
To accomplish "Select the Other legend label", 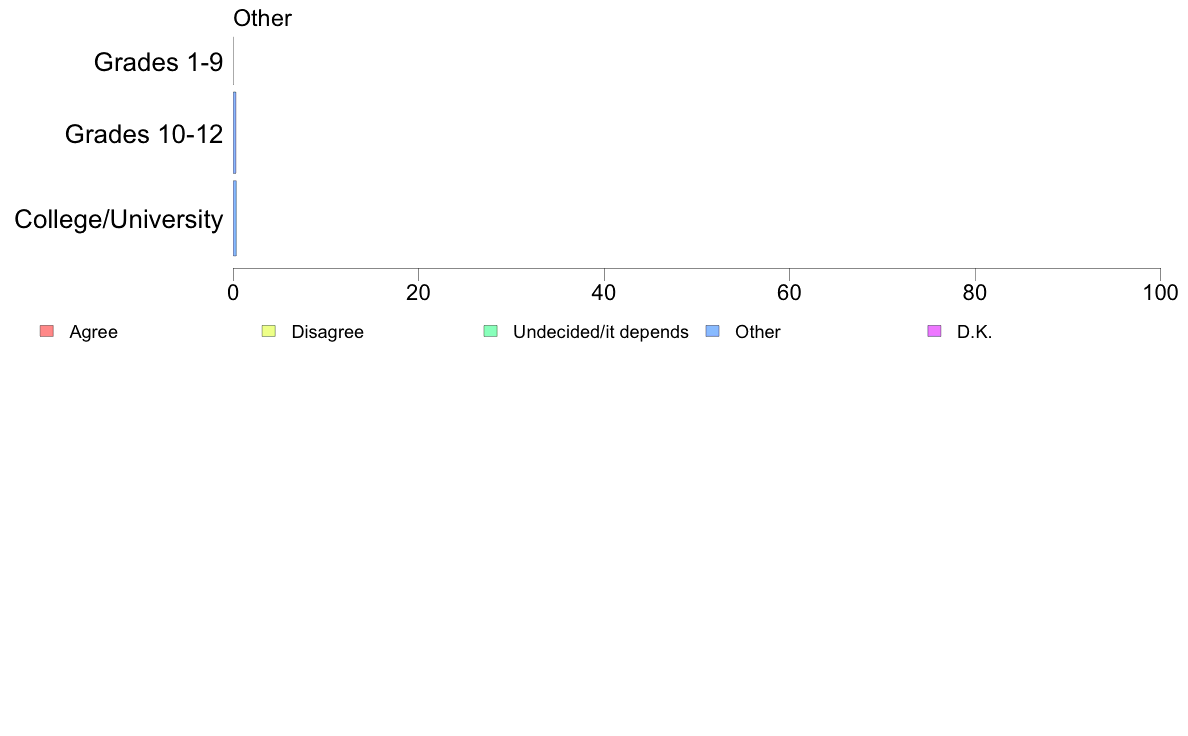I will [758, 332].
